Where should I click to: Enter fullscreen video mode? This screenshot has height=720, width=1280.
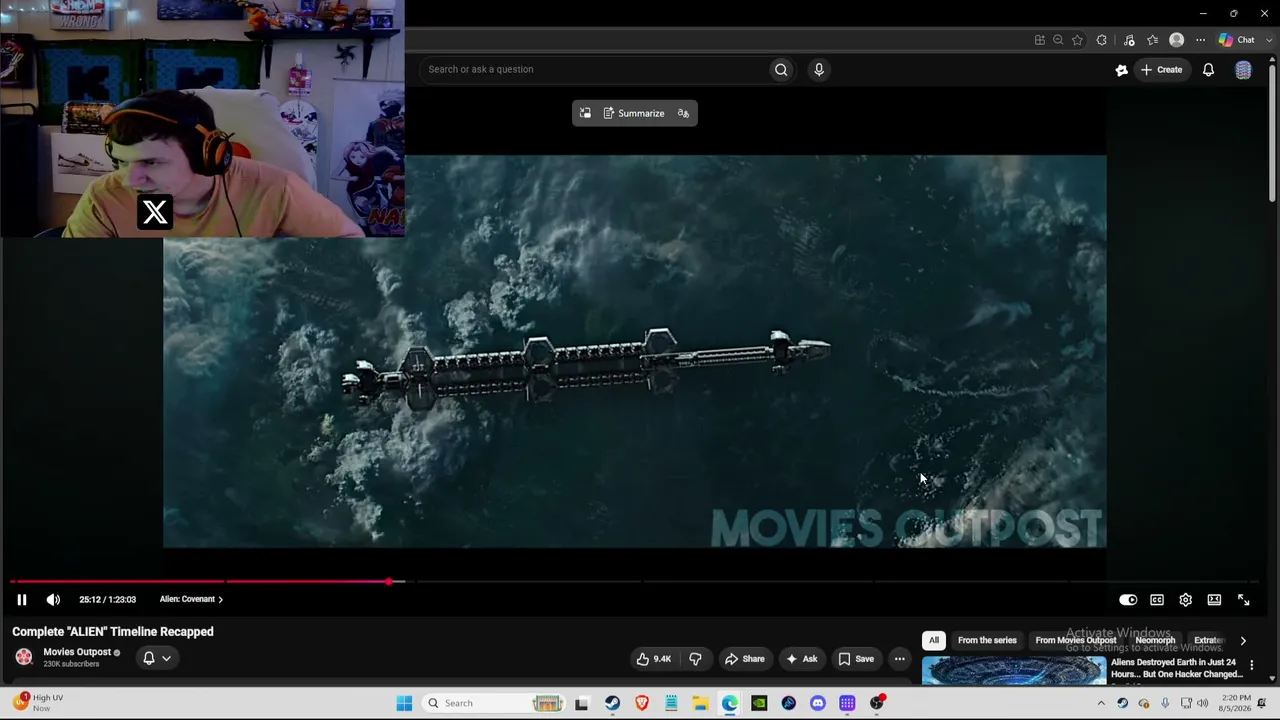pos(1243,600)
